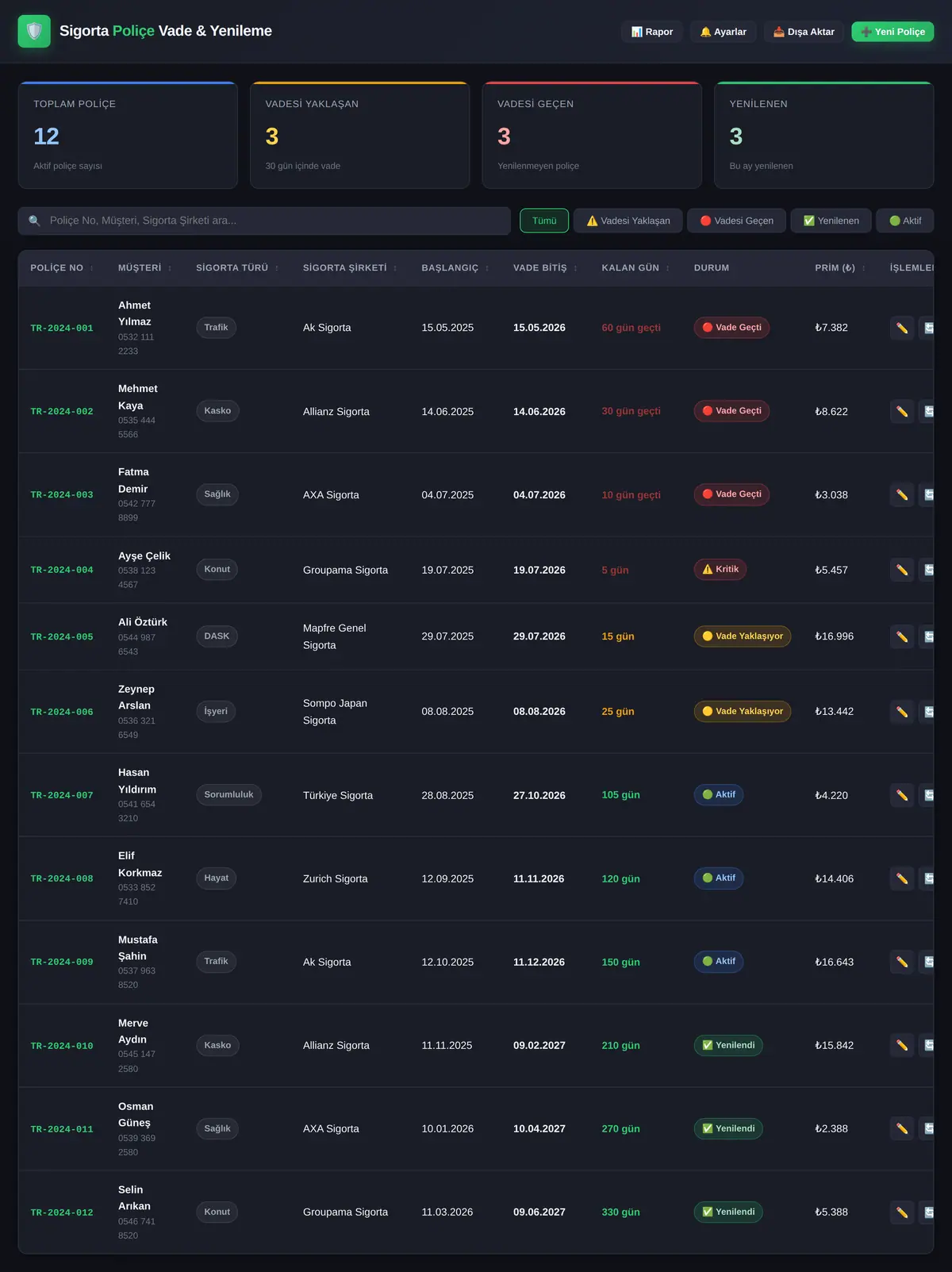
Task: Edit Selin Arıkan's policy TR-2024-012
Action: (902, 1212)
